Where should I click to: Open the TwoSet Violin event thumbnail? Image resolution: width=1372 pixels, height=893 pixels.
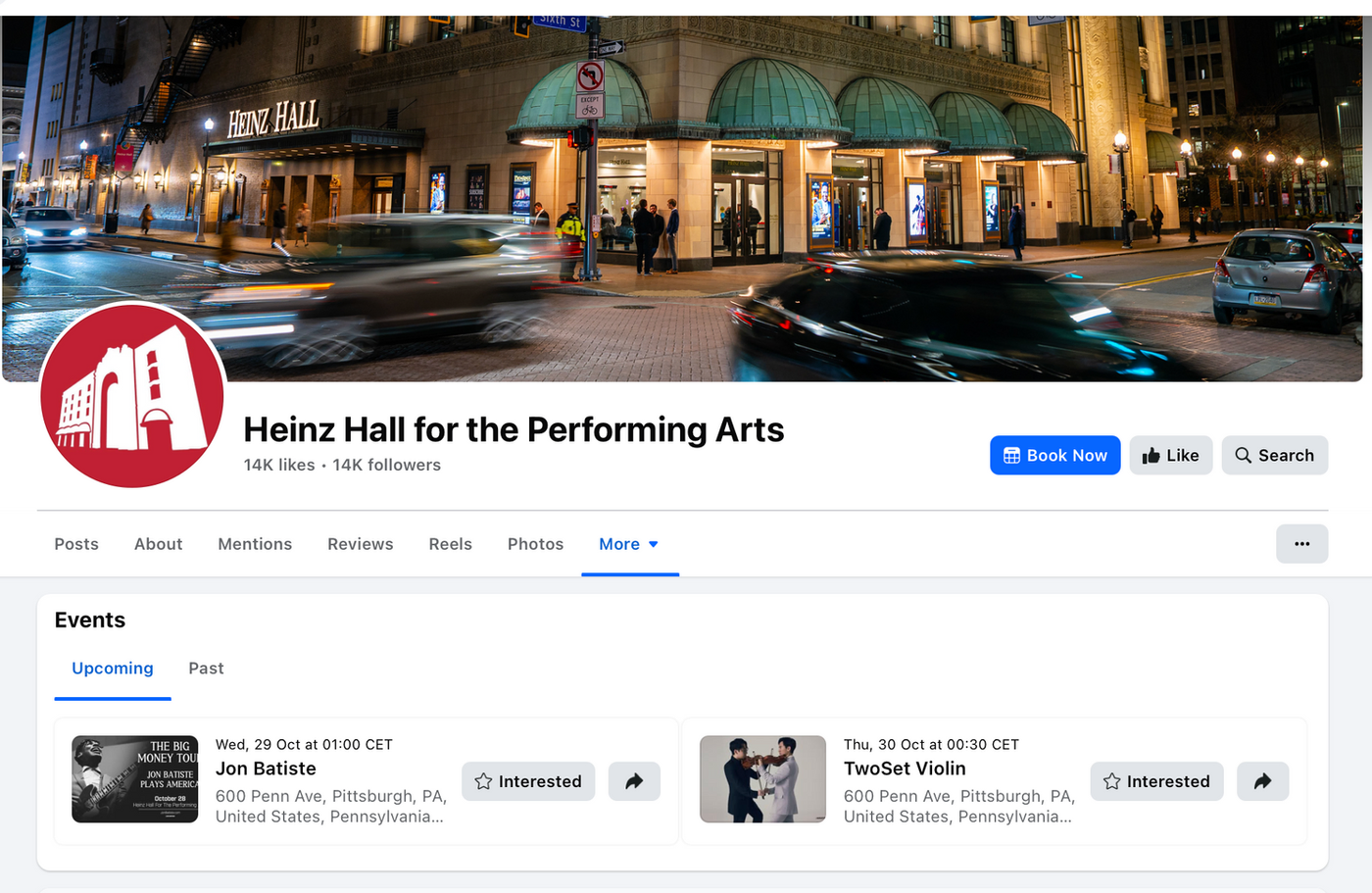[762, 779]
